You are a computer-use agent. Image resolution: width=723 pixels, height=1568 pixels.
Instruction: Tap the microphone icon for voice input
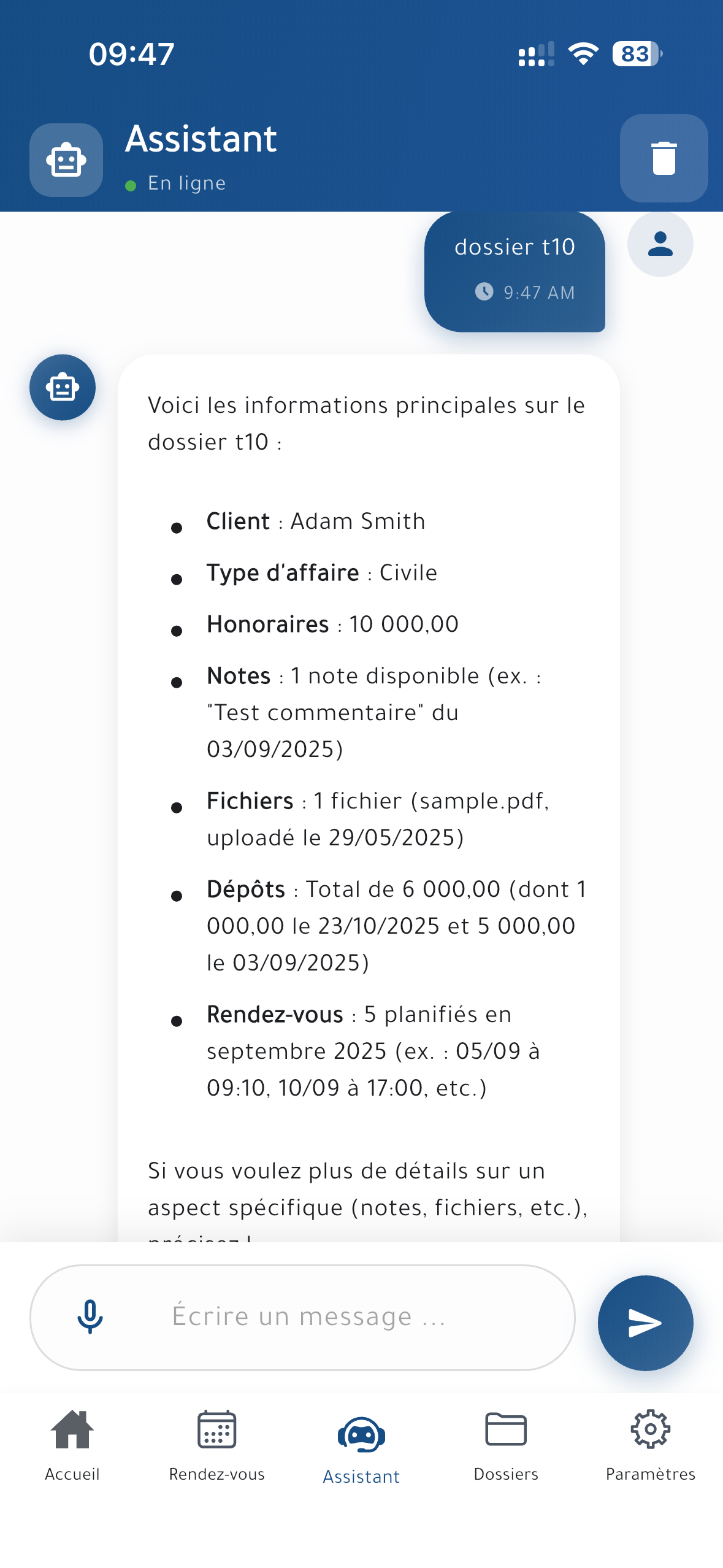90,1316
